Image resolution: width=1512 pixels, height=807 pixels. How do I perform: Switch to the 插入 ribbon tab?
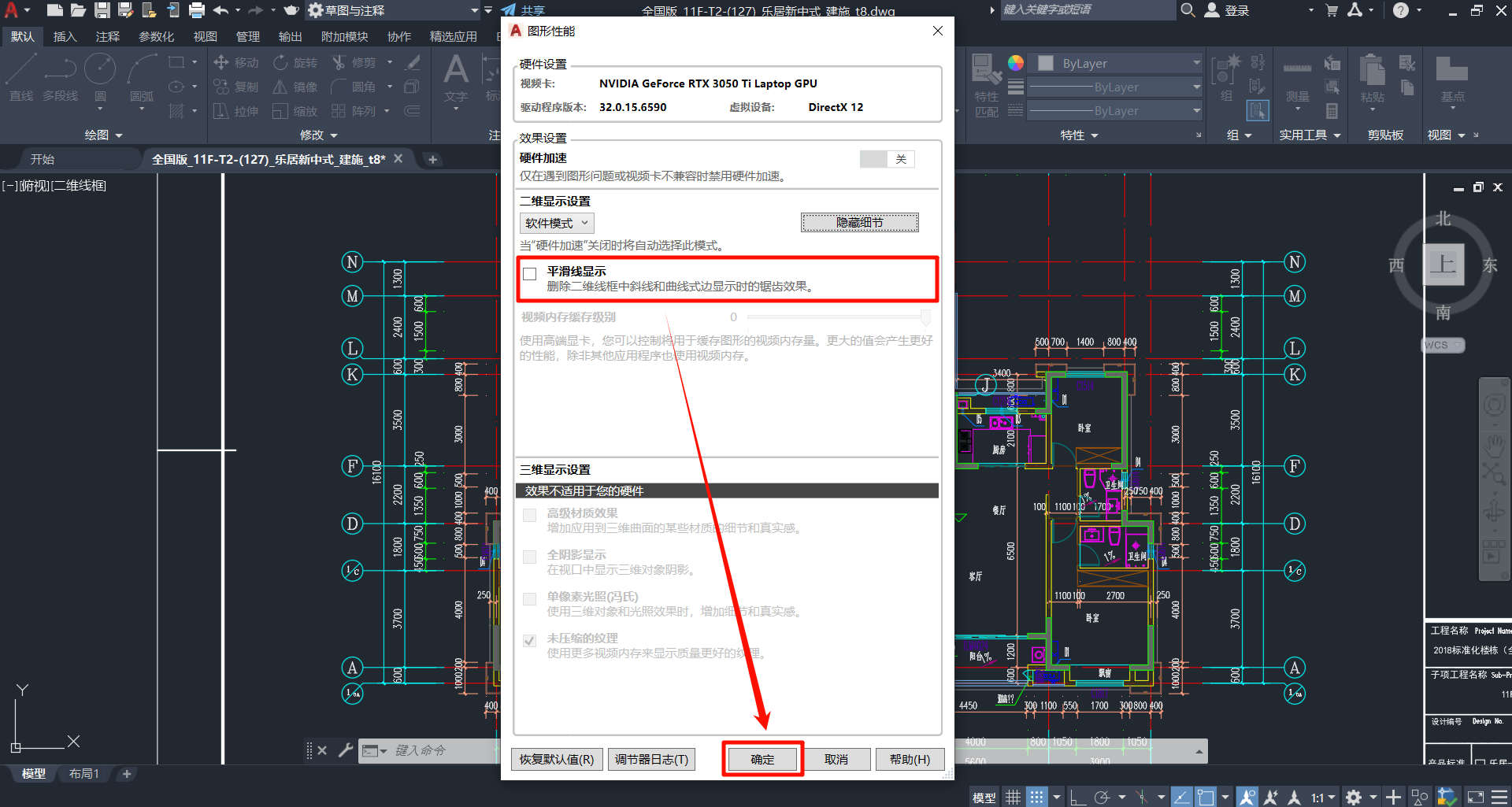65,35
